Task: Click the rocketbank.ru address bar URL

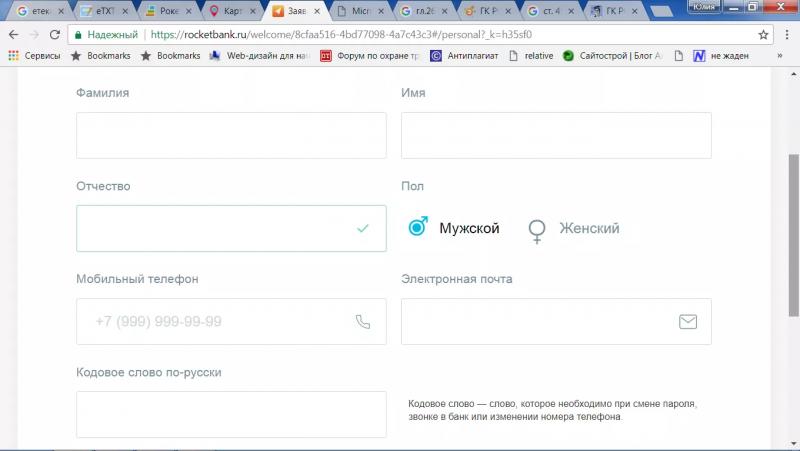Action: pyautogui.click(x=341, y=35)
